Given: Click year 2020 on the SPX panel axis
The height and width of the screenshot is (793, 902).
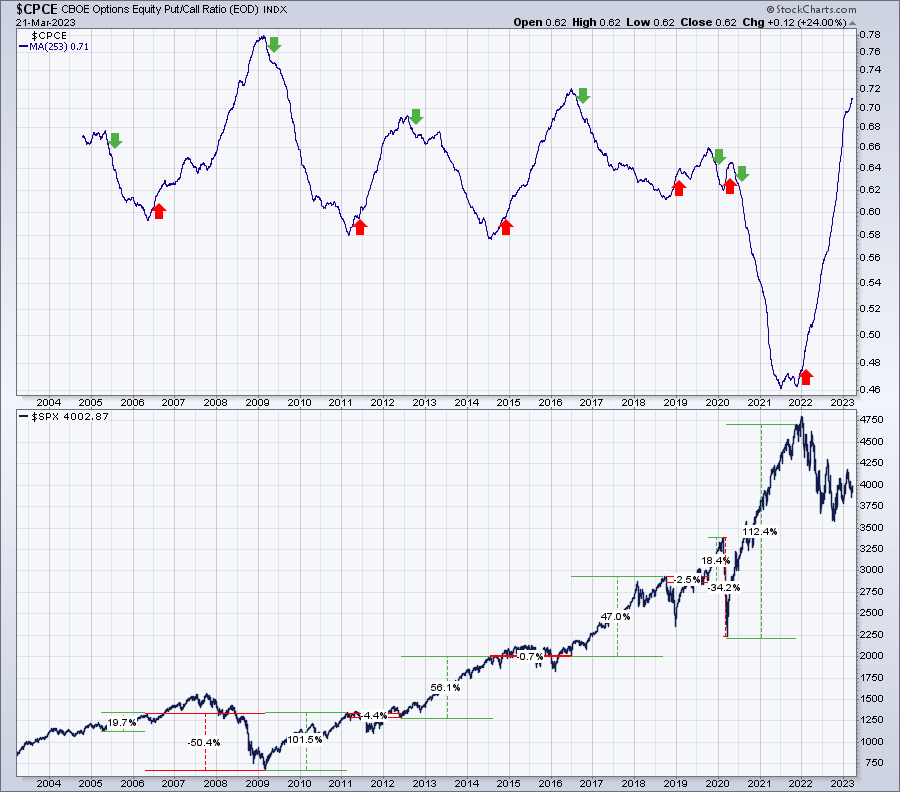Looking at the screenshot, I should click(717, 783).
